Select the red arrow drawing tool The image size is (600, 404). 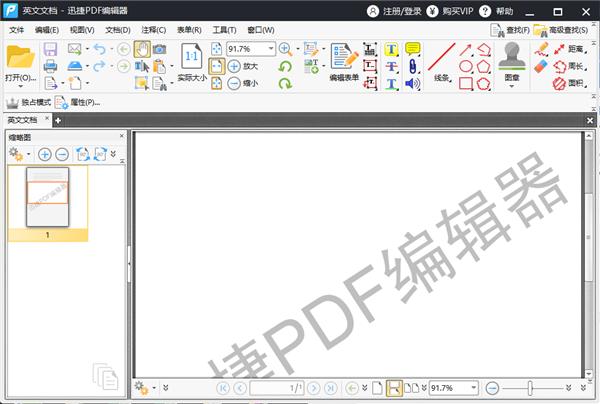tap(465, 49)
